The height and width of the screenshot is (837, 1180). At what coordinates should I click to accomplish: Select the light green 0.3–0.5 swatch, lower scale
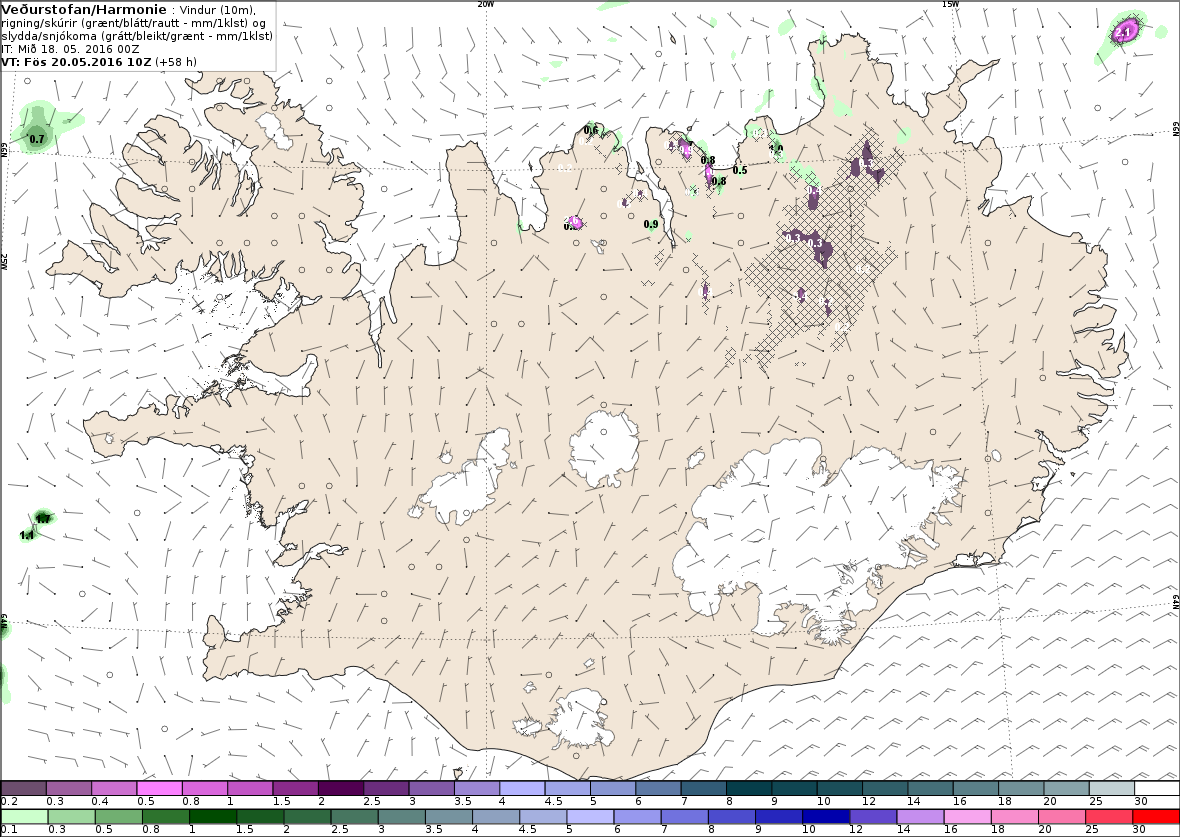point(71,817)
